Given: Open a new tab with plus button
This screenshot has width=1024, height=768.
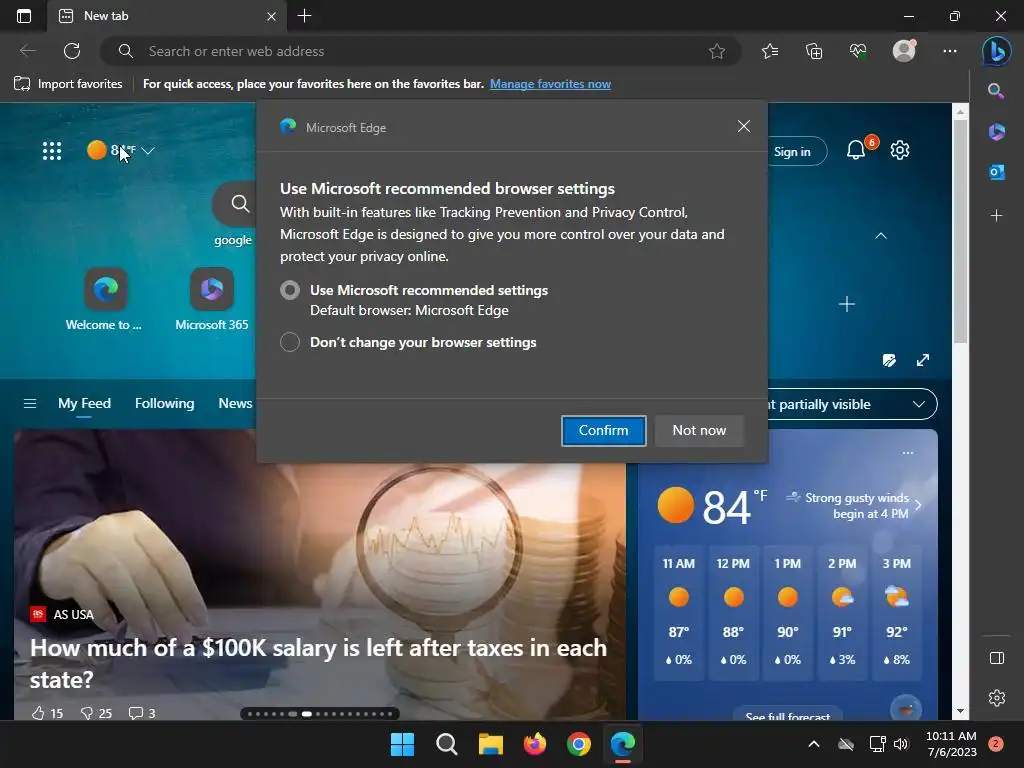Looking at the screenshot, I should click(x=304, y=16).
